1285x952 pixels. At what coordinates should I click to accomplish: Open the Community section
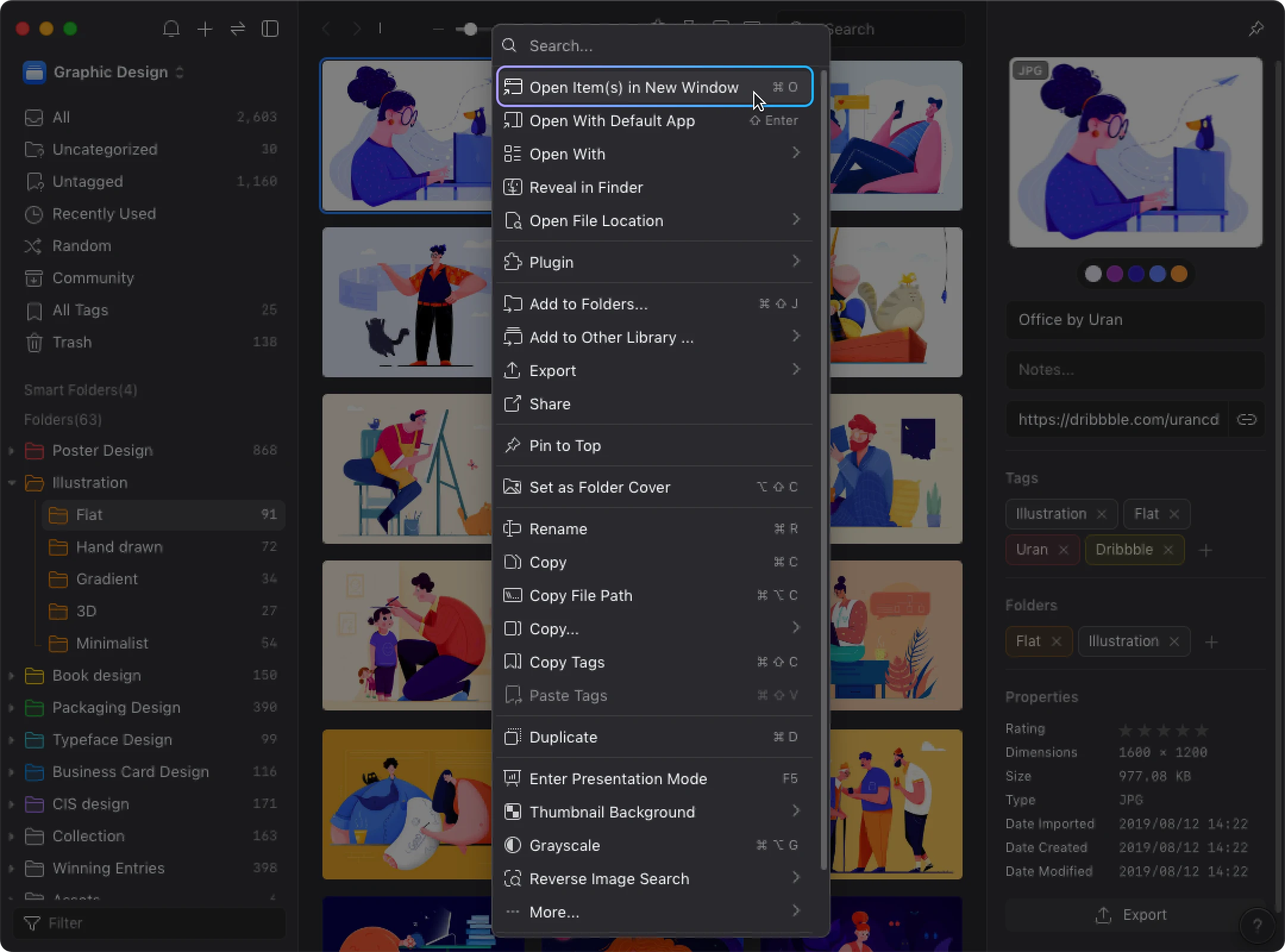pyautogui.click(x=151, y=278)
